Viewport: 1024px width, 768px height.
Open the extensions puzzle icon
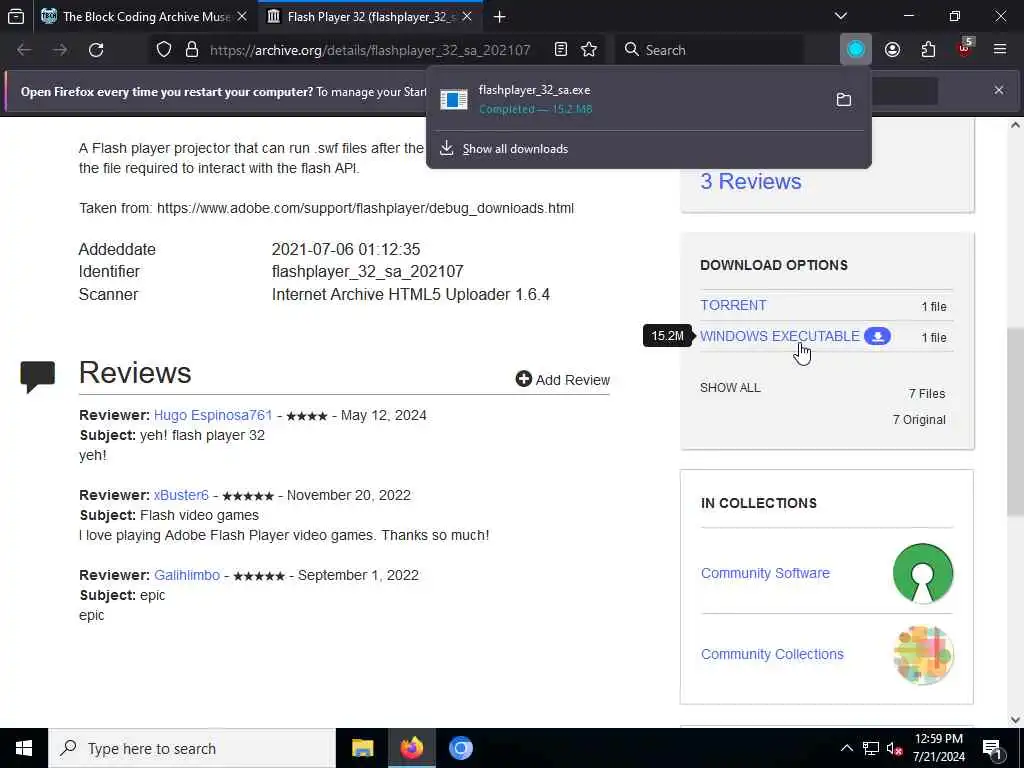[x=928, y=50]
